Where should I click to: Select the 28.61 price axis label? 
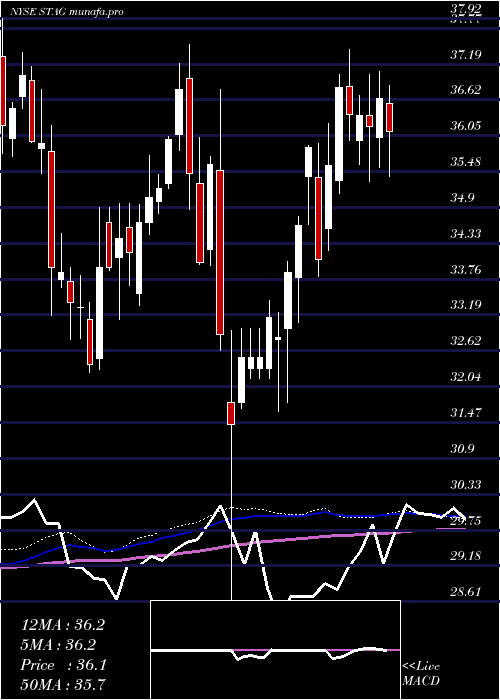465,592
